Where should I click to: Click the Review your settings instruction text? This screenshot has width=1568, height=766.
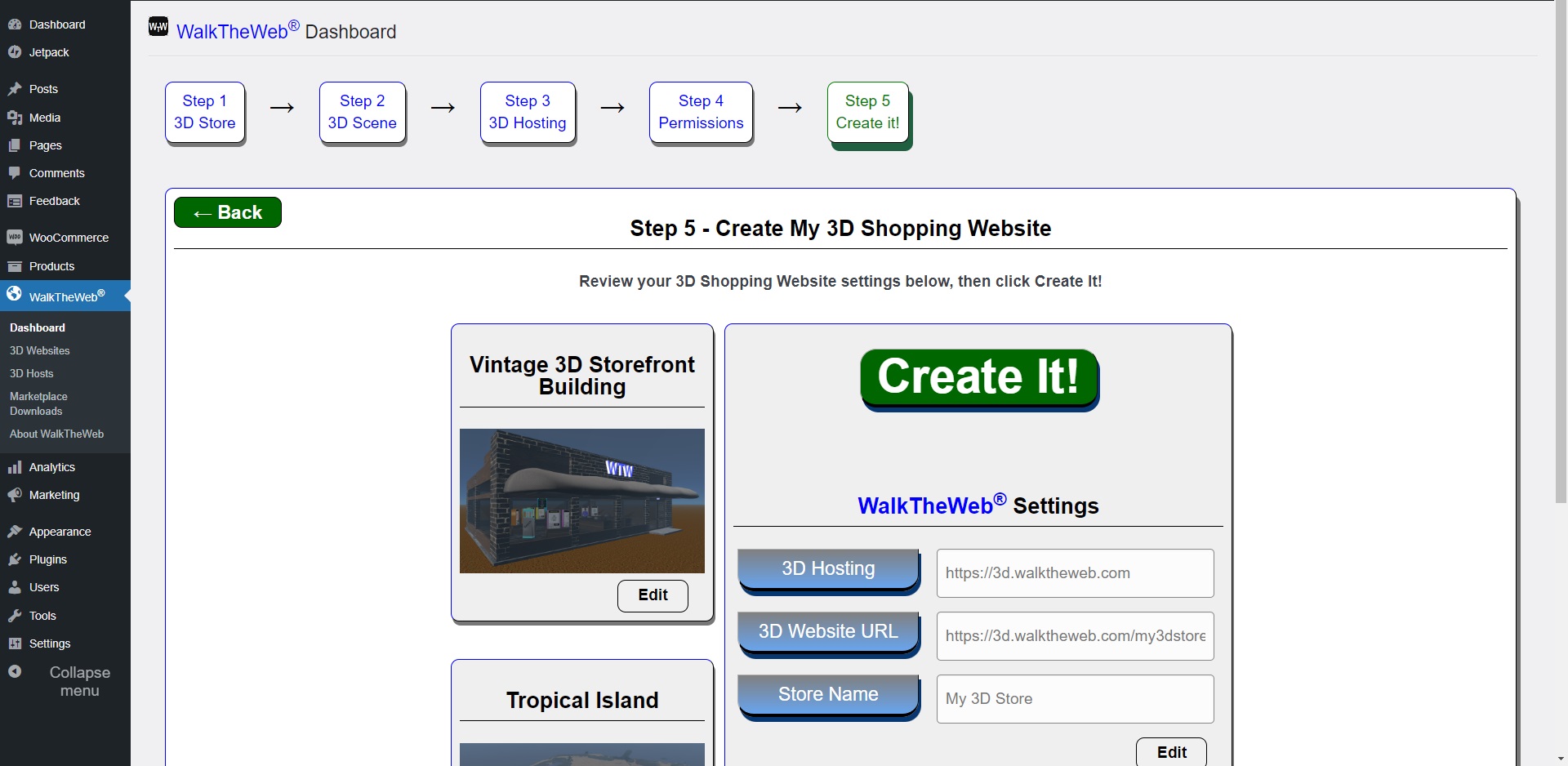coord(840,281)
